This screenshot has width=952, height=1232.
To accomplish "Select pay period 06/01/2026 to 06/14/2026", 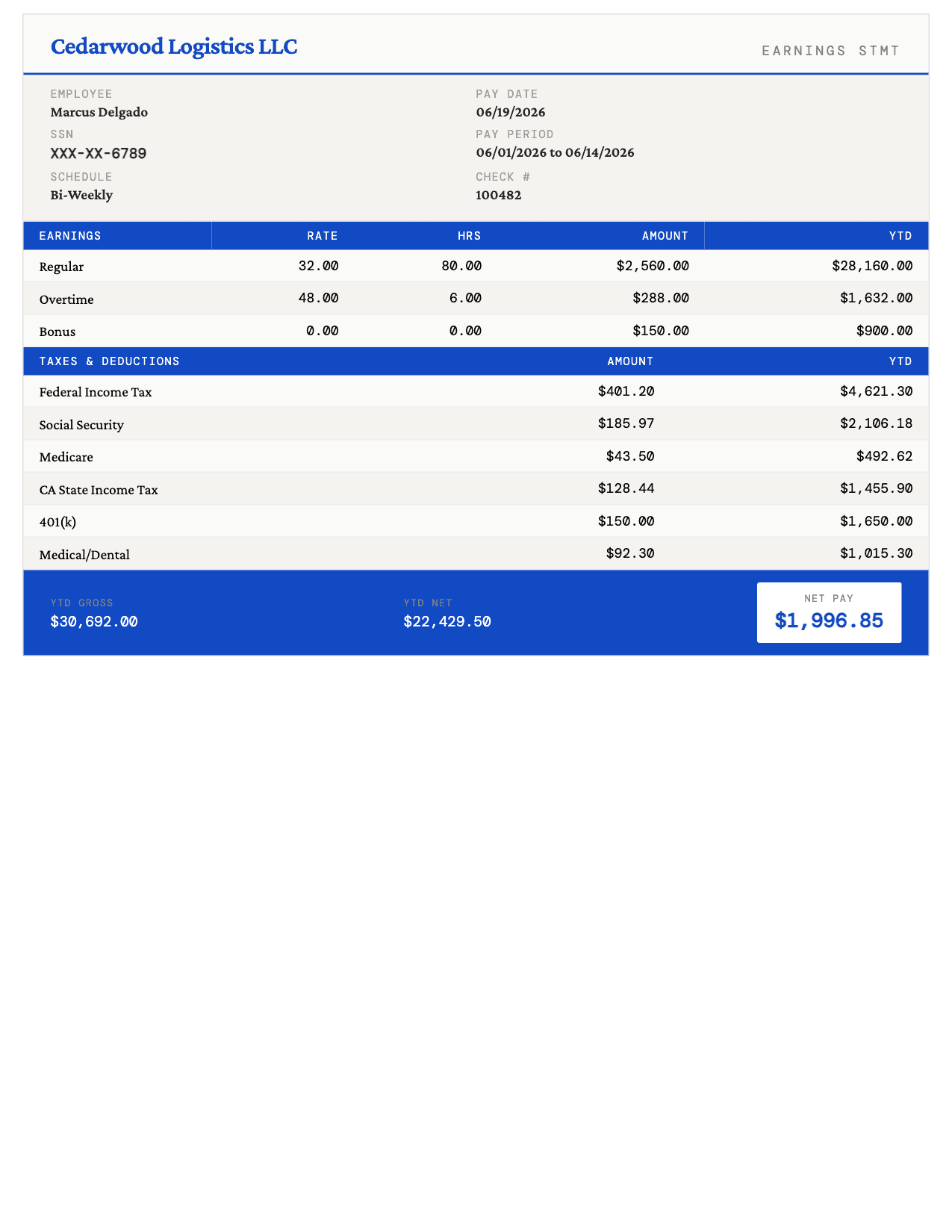I will pyautogui.click(x=556, y=153).
